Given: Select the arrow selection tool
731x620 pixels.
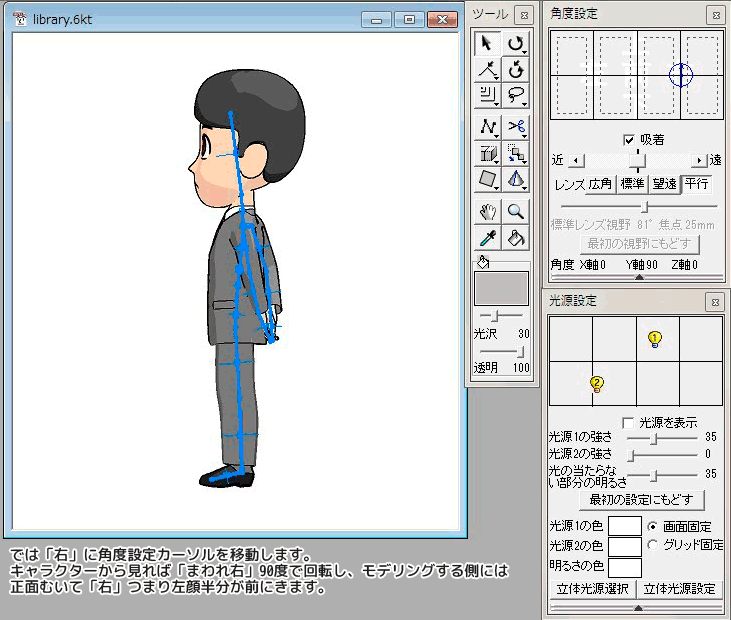Looking at the screenshot, I should pos(487,43).
